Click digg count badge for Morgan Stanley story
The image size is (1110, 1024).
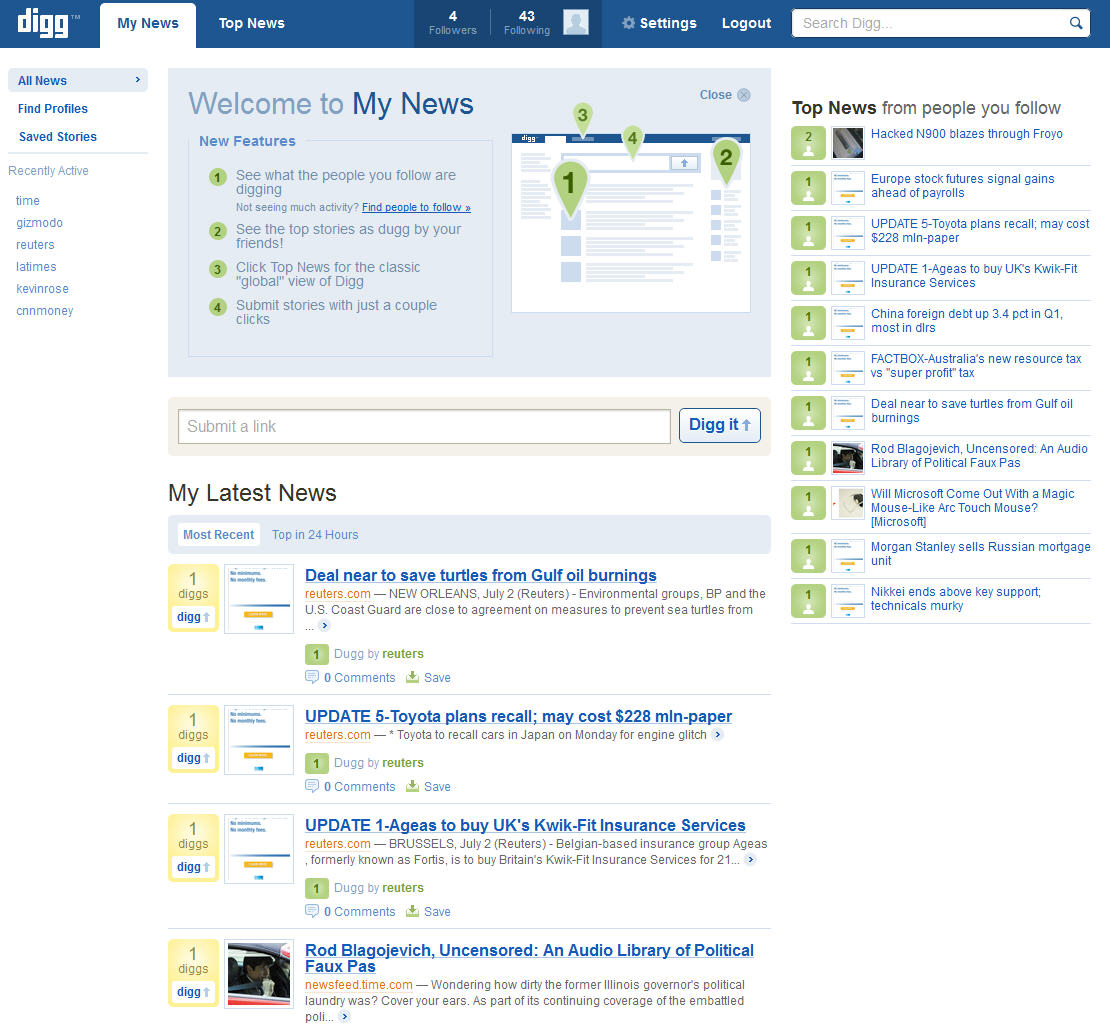(808, 556)
